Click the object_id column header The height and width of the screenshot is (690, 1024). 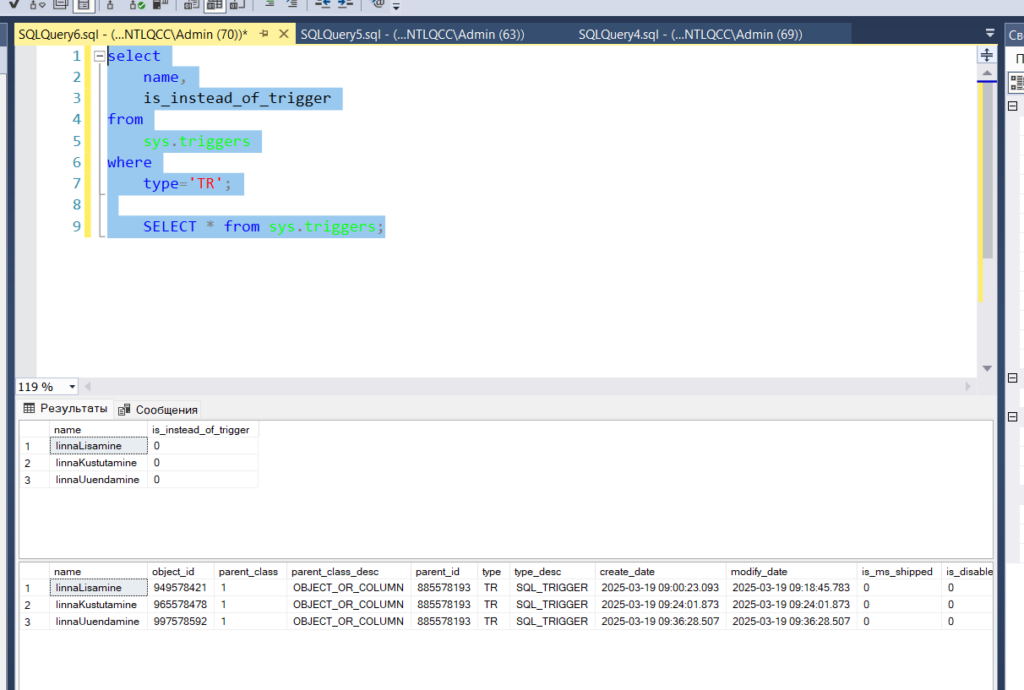(180, 571)
